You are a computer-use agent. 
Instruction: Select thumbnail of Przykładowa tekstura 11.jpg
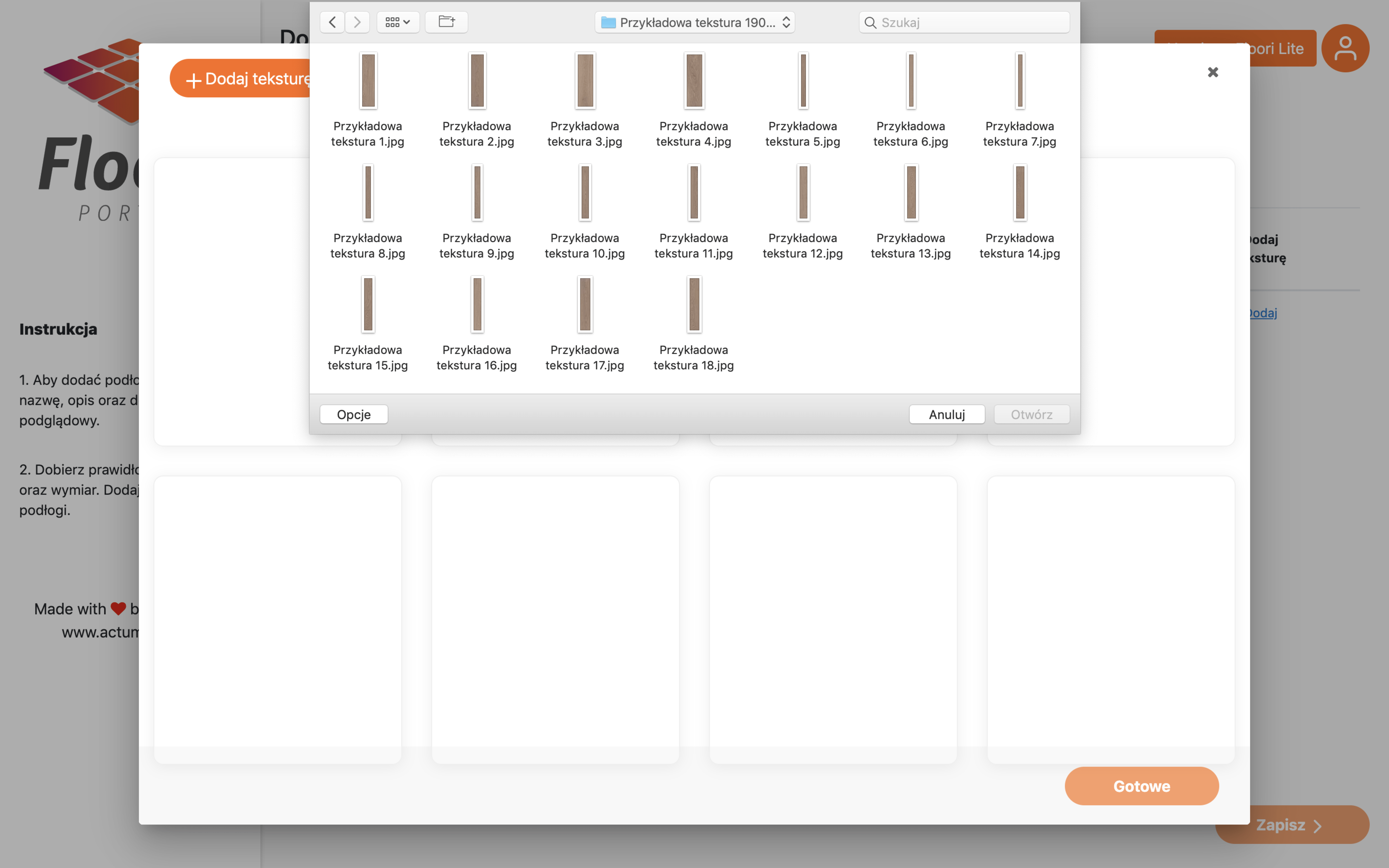coord(694,192)
